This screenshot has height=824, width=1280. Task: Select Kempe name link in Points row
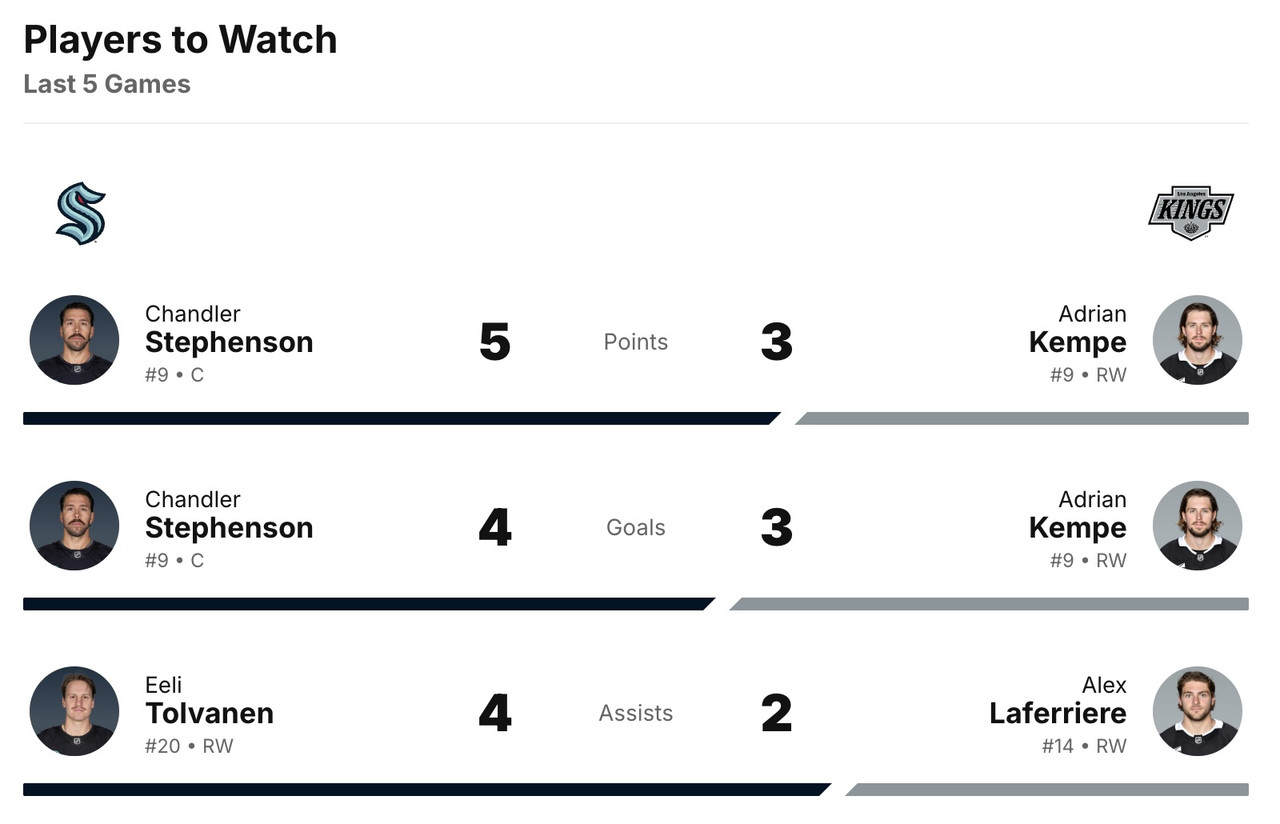tap(1077, 342)
